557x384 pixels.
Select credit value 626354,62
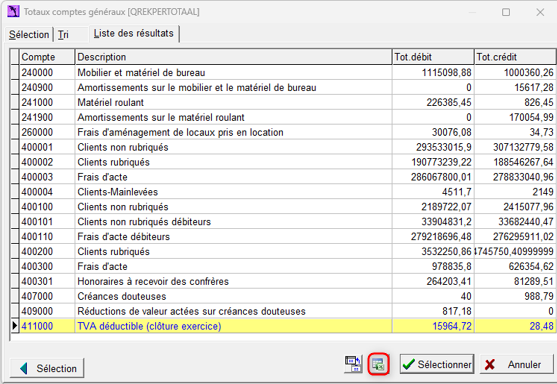(515, 266)
